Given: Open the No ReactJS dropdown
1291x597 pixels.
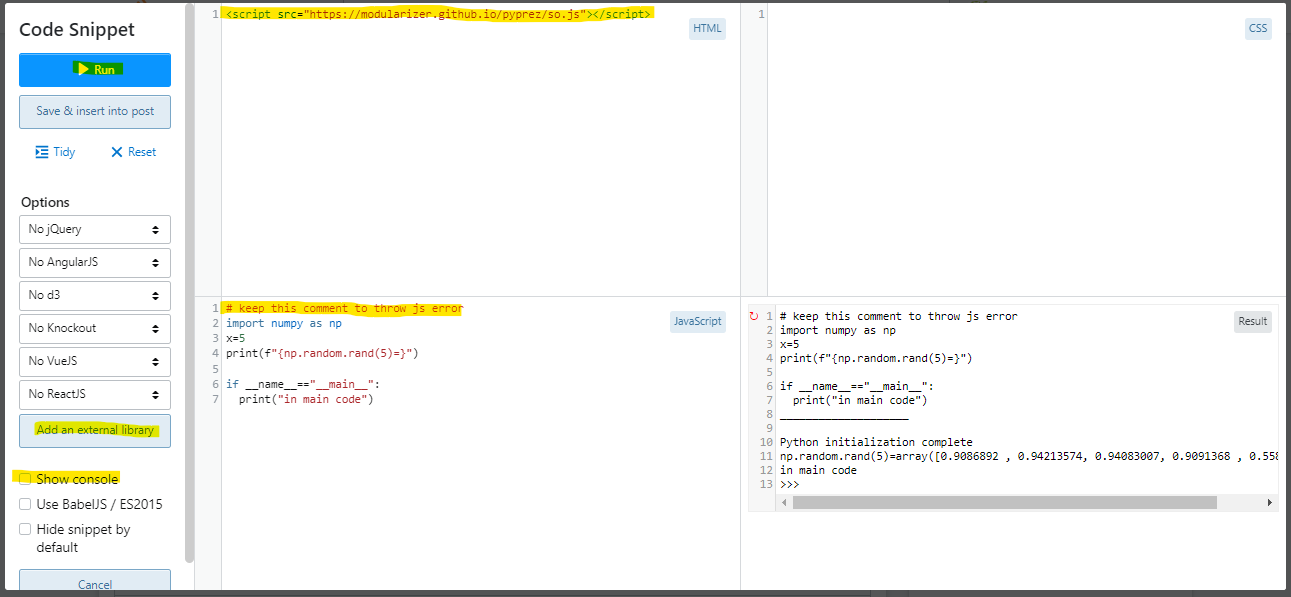Looking at the screenshot, I should [95, 394].
